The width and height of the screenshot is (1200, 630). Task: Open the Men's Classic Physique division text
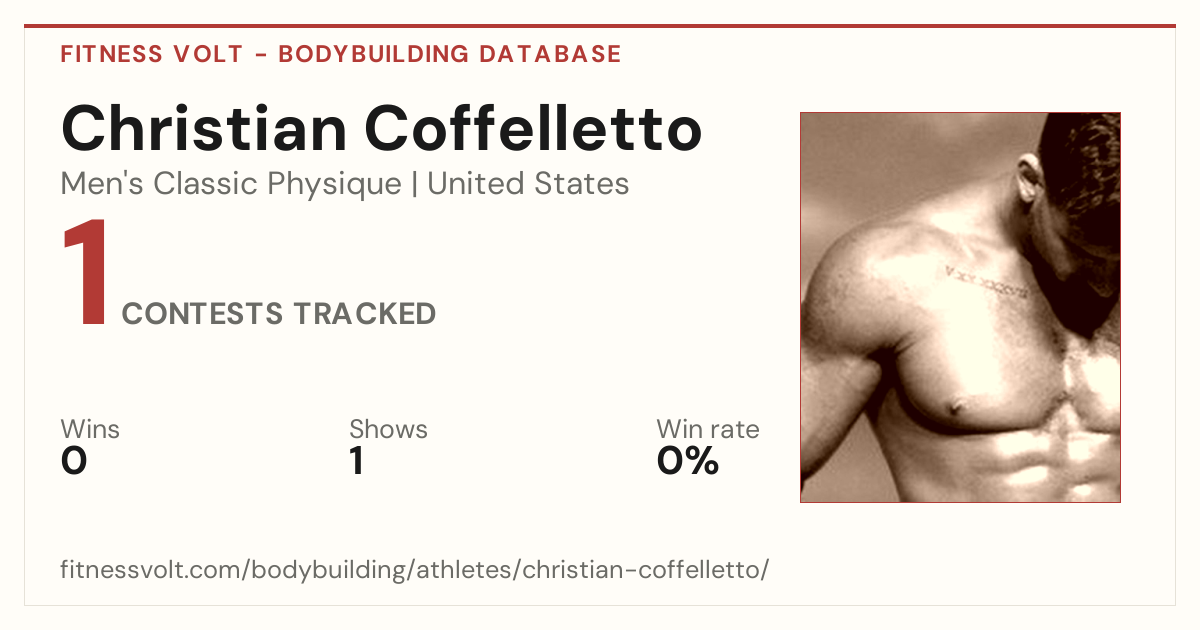(x=232, y=184)
